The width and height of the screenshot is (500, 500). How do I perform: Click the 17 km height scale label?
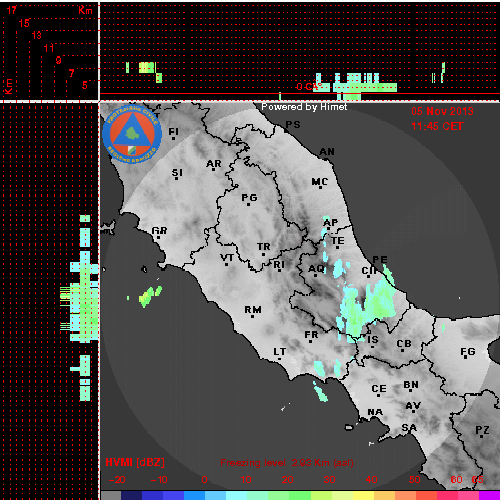click(x=12, y=10)
